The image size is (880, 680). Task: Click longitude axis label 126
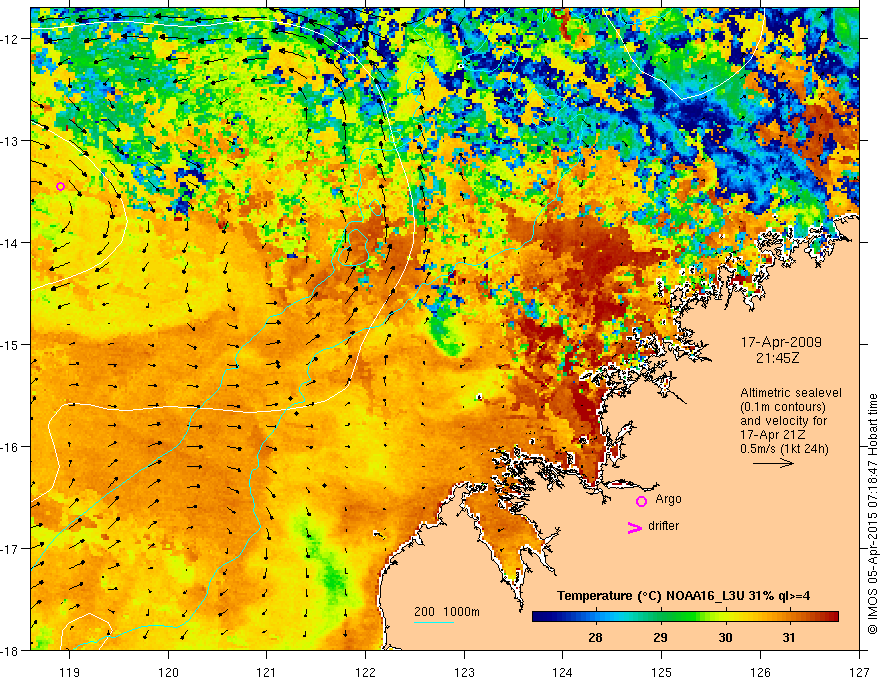[x=760, y=672]
